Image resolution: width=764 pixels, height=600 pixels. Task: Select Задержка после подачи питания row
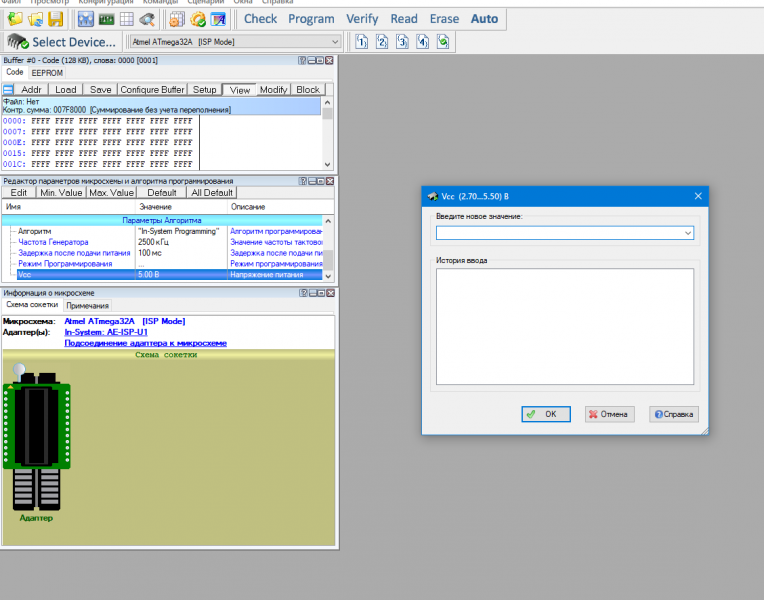[x=162, y=253]
